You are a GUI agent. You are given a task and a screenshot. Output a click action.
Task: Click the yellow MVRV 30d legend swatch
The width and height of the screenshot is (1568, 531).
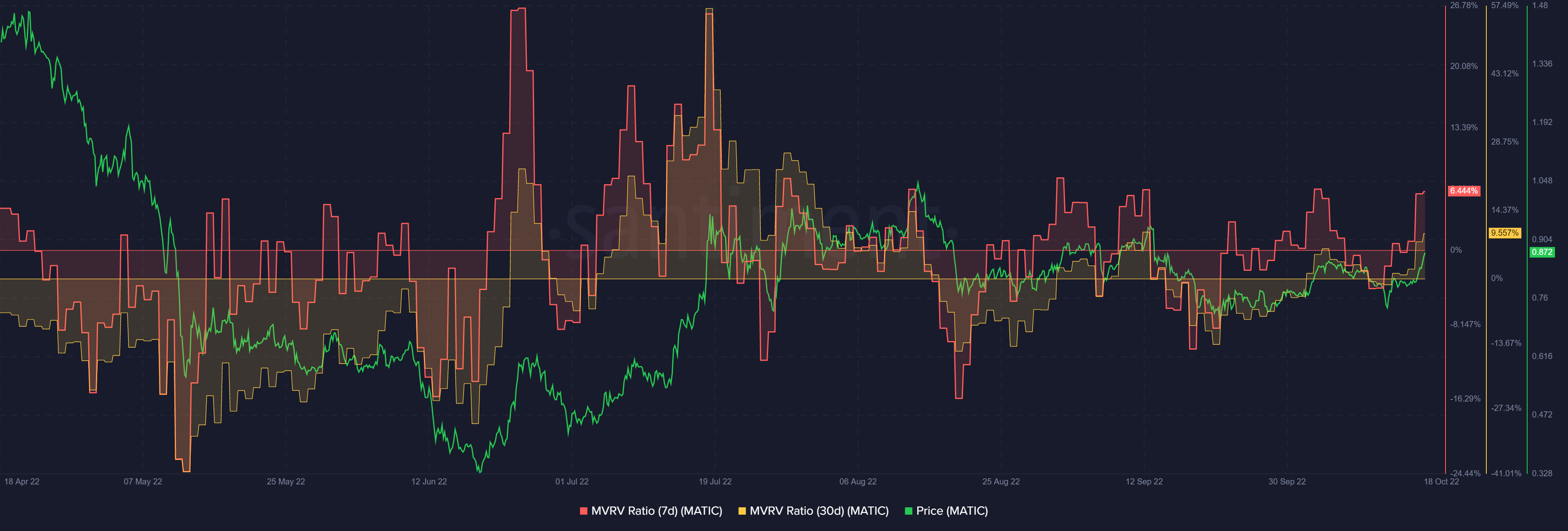coord(742,511)
